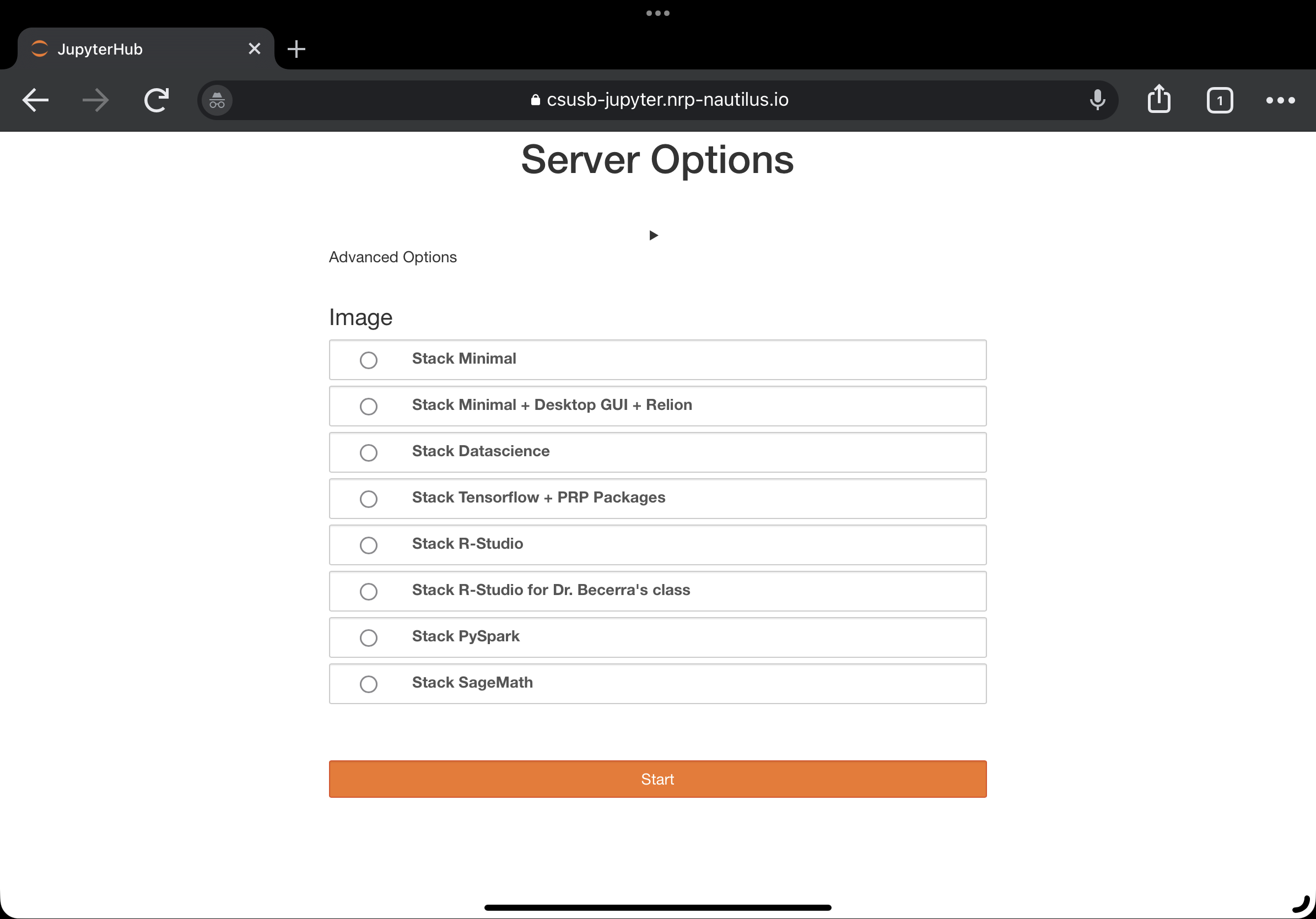Viewport: 1316px width, 919px height.
Task: Expand the Advanced Options disclosure triangle
Action: pyautogui.click(x=654, y=235)
